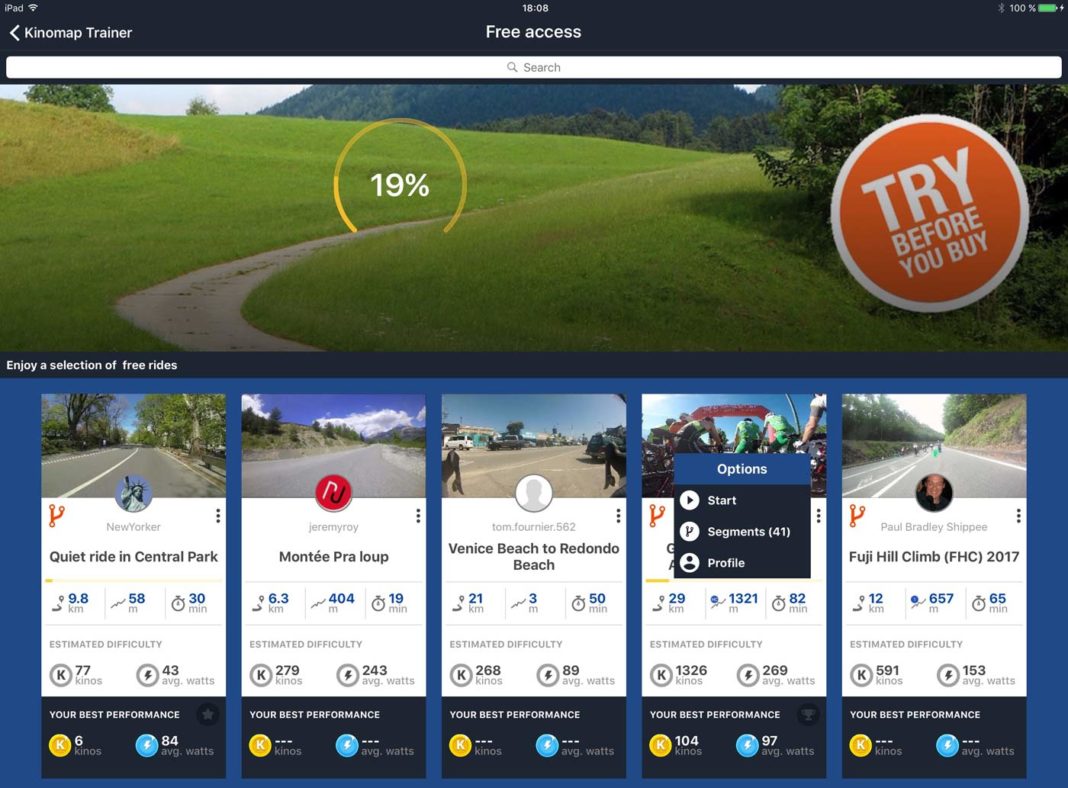Click Paul Bradley Shippee's profile picture
The image size is (1068, 788).
[934, 493]
